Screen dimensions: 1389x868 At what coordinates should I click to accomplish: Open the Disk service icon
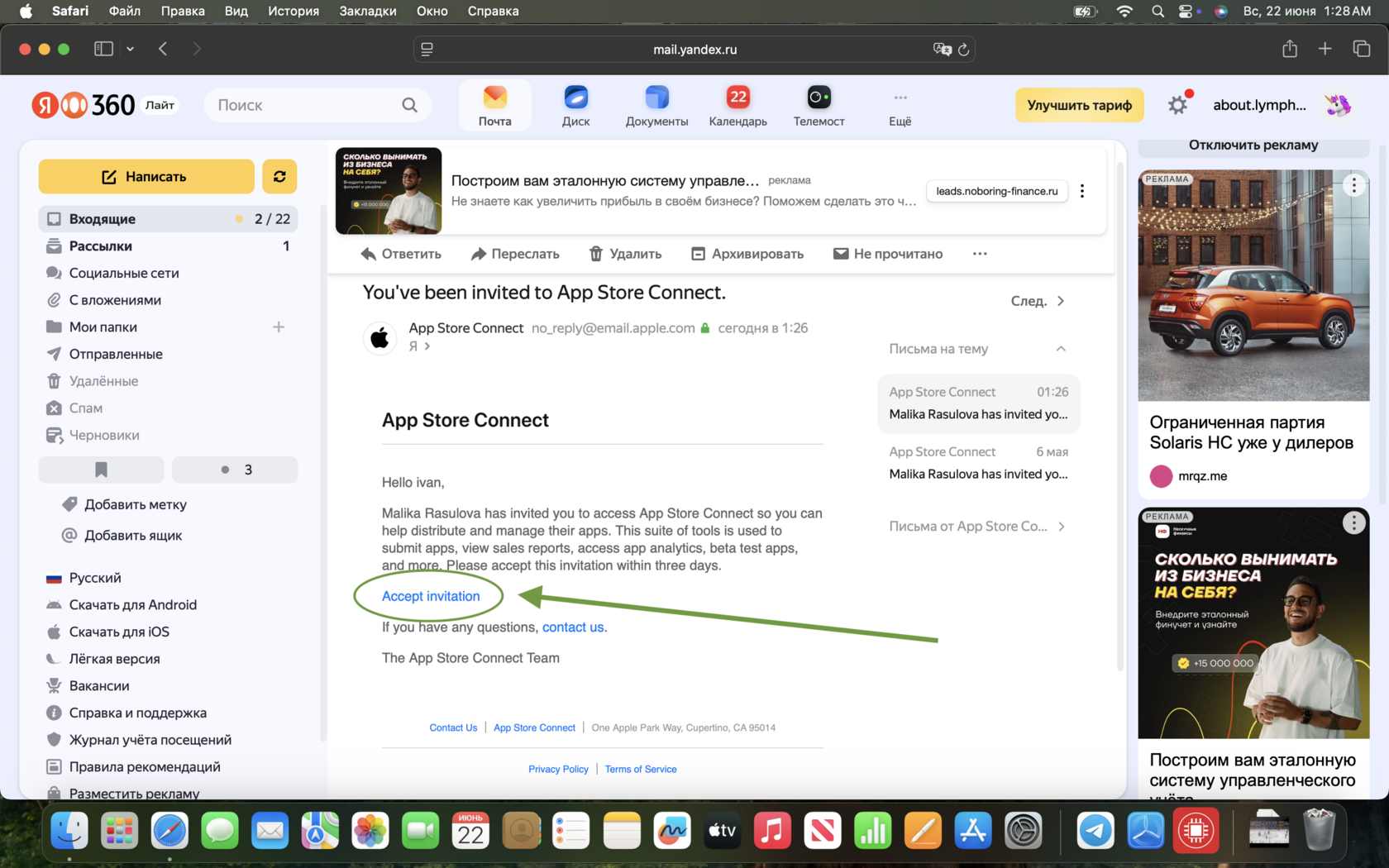click(x=575, y=106)
